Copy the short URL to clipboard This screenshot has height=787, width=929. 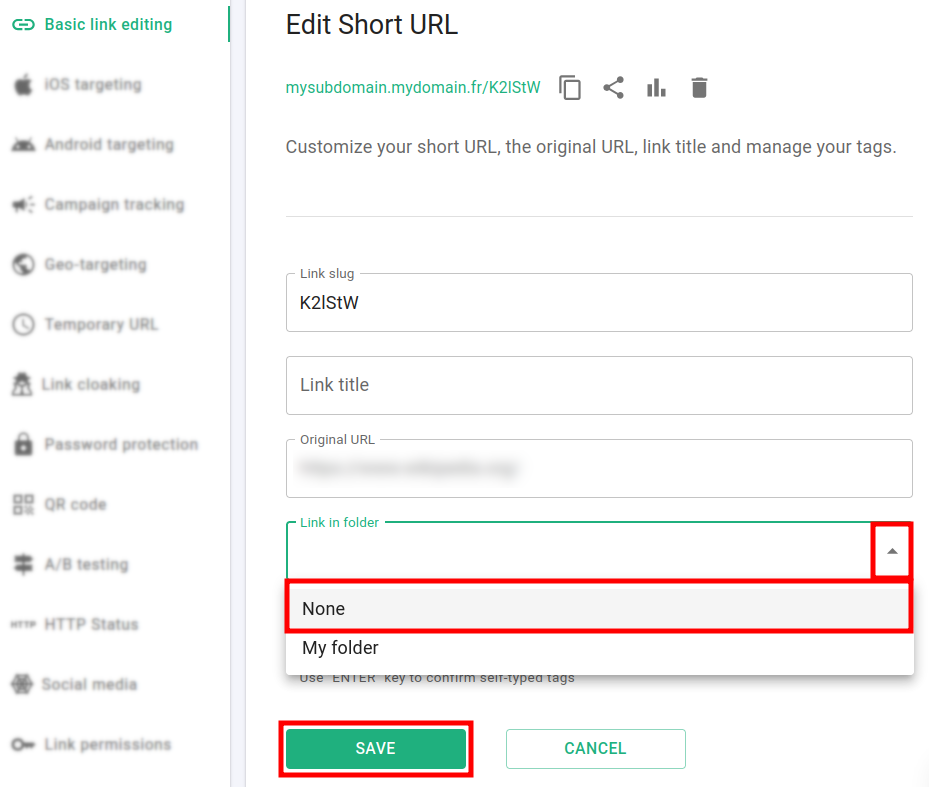[570, 88]
